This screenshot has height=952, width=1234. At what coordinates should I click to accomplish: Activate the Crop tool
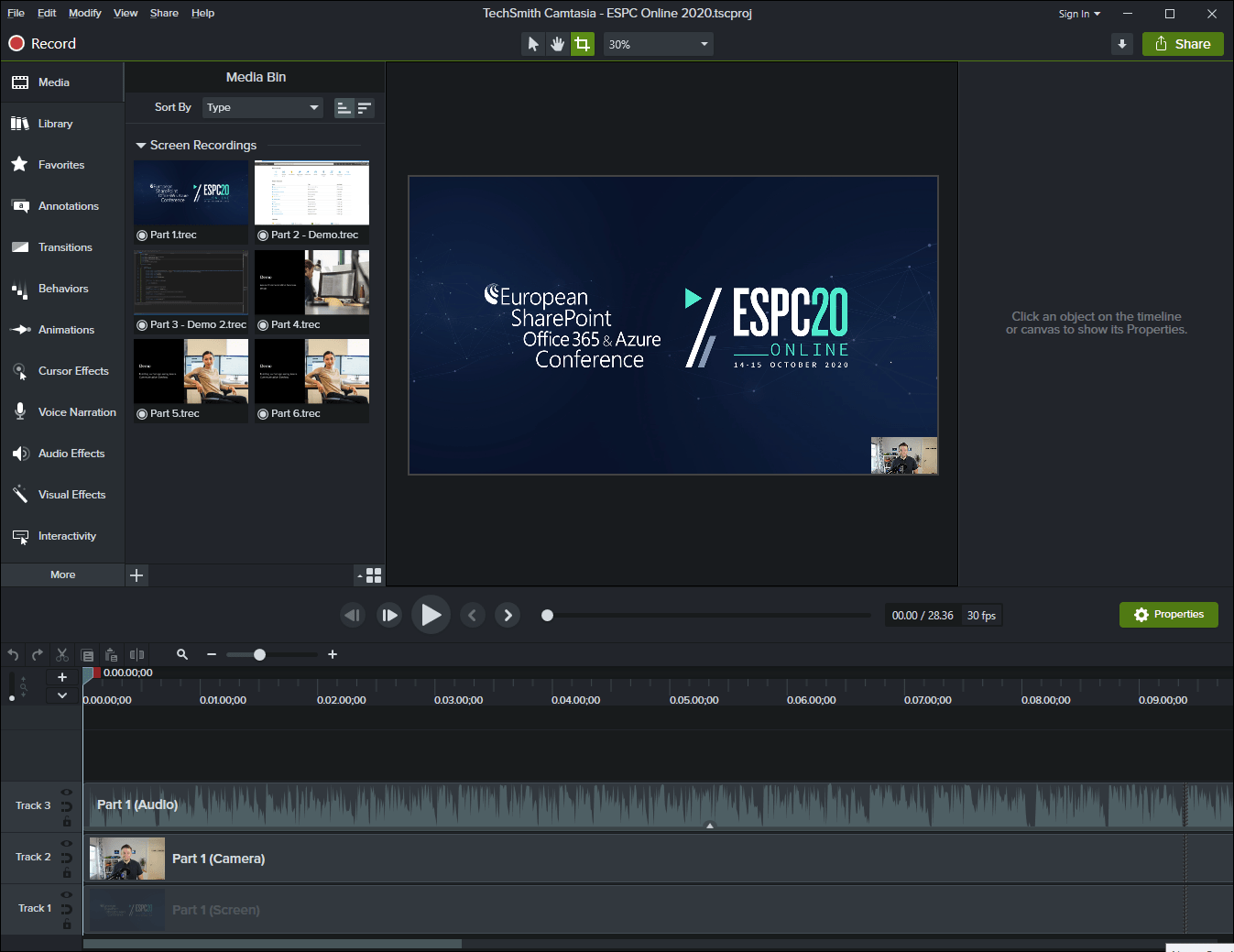tap(582, 44)
